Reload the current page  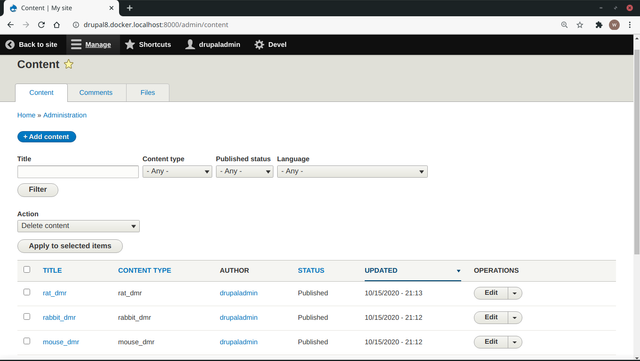point(41,25)
